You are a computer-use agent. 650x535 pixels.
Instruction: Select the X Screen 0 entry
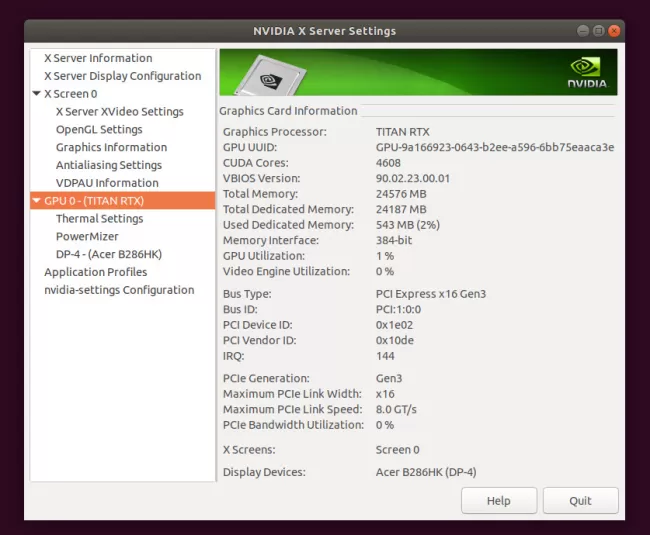coord(71,94)
